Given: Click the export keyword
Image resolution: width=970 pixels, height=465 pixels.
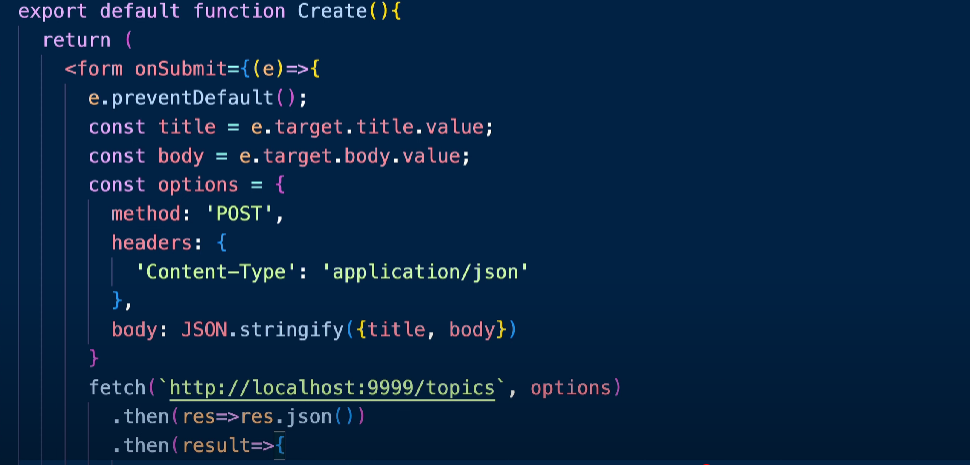Looking at the screenshot, I should (x=53, y=11).
